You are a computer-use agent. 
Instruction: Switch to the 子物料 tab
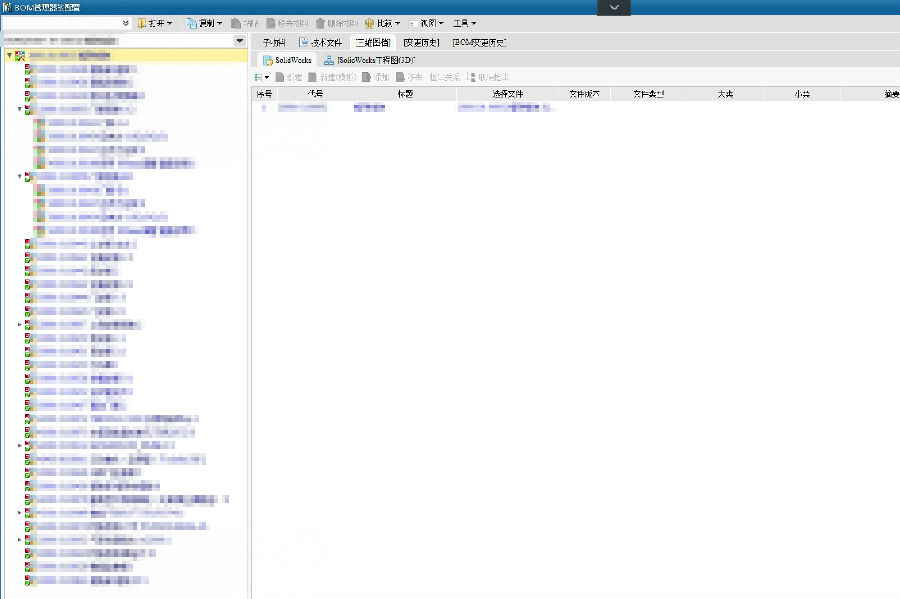point(274,43)
